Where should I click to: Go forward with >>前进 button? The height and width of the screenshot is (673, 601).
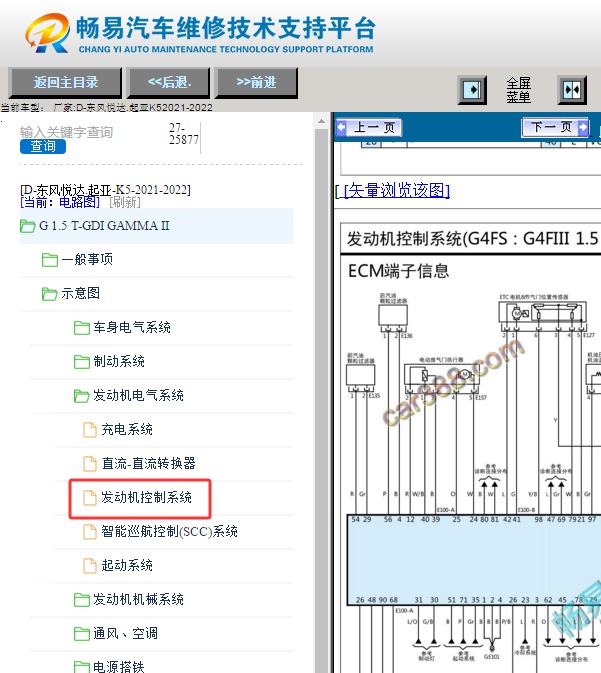tap(256, 82)
